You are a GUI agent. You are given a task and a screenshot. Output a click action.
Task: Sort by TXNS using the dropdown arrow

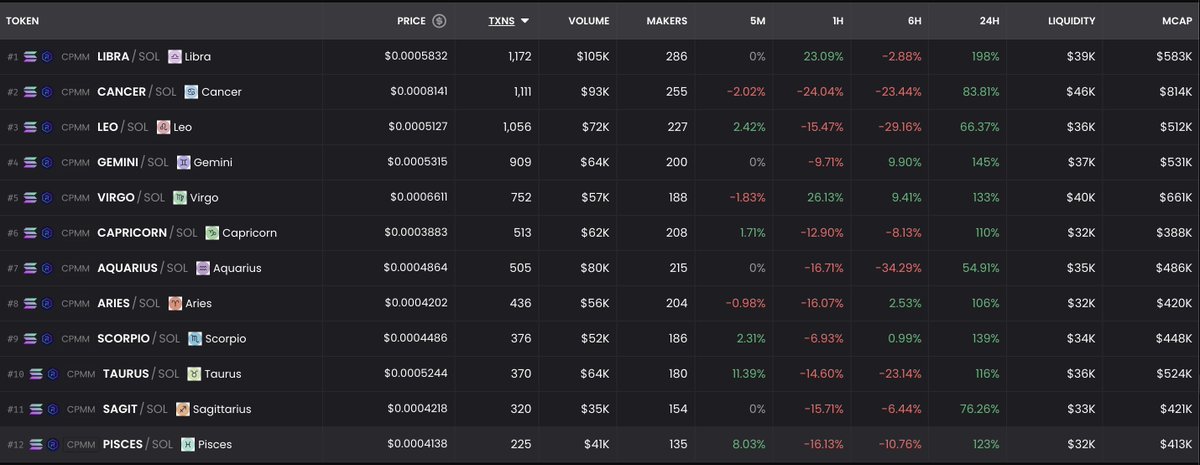(525, 20)
